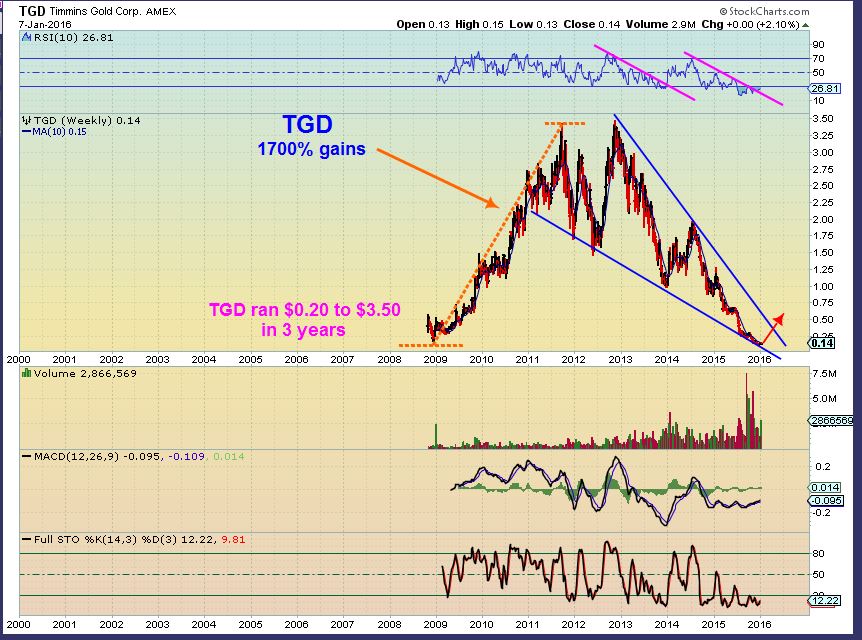The image size is (862, 640).
Task: Click the Low 0.13 value
Action: [x=533, y=24]
